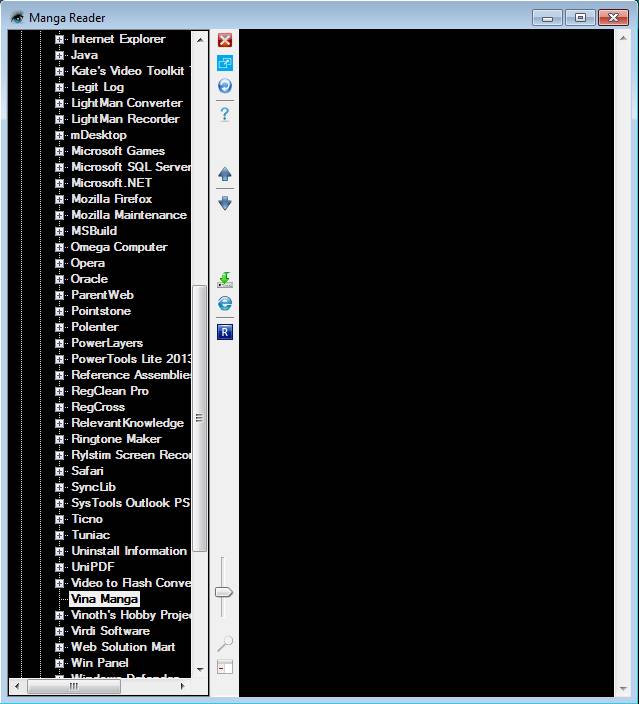
Task: Expand the Mozilla Firefox node
Action: [59, 199]
